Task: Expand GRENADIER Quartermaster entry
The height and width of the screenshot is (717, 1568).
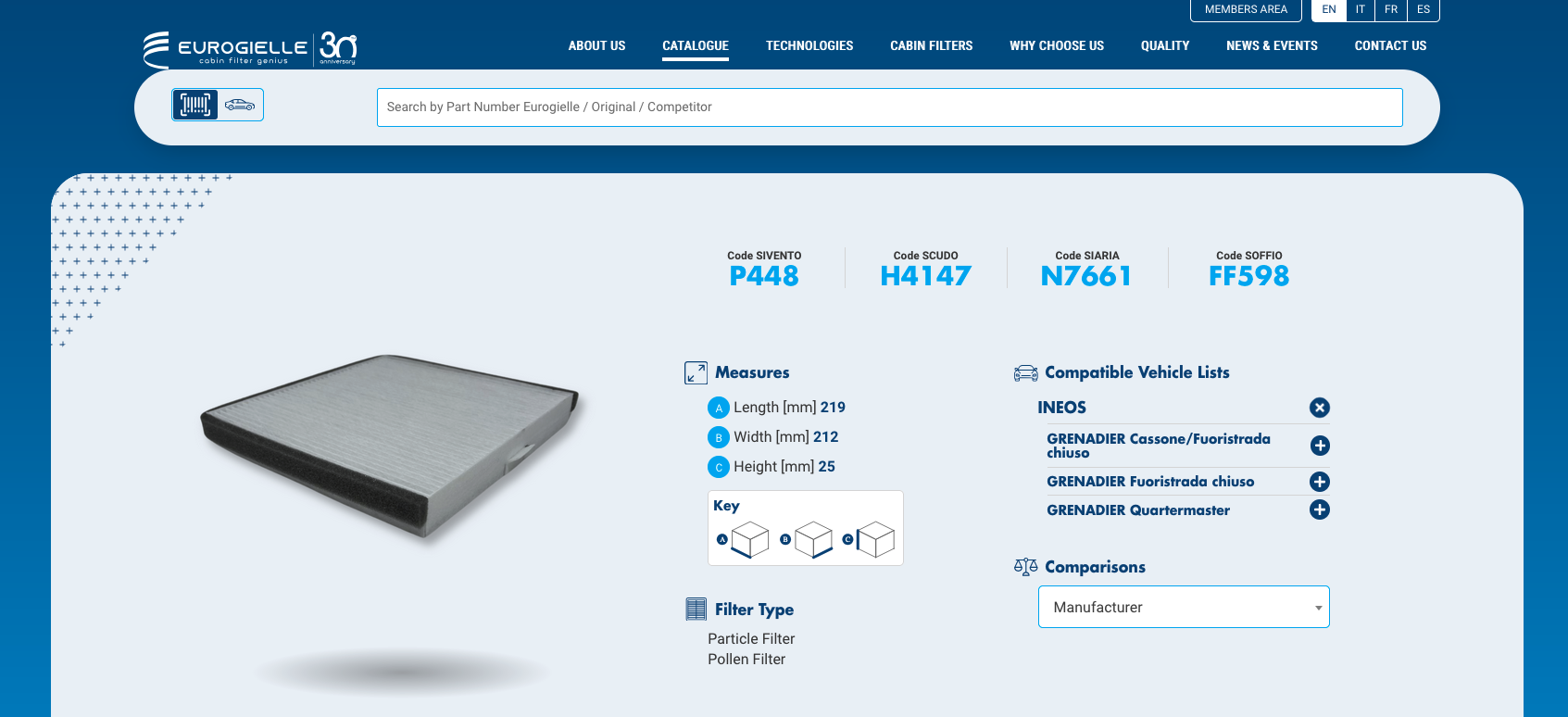Action: [x=1320, y=509]
